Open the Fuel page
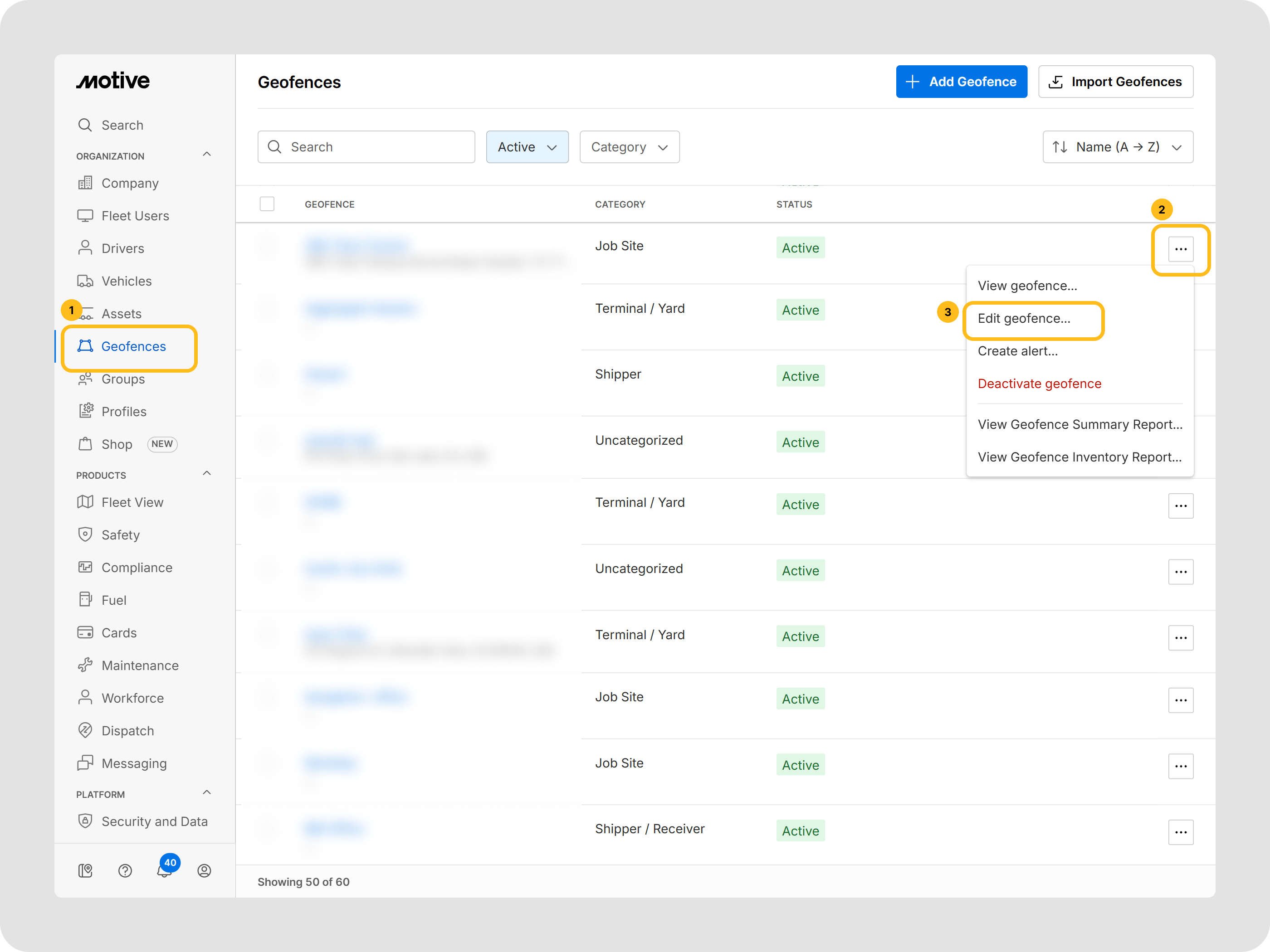Screen dimensions: 1270x952 [114, 600]
